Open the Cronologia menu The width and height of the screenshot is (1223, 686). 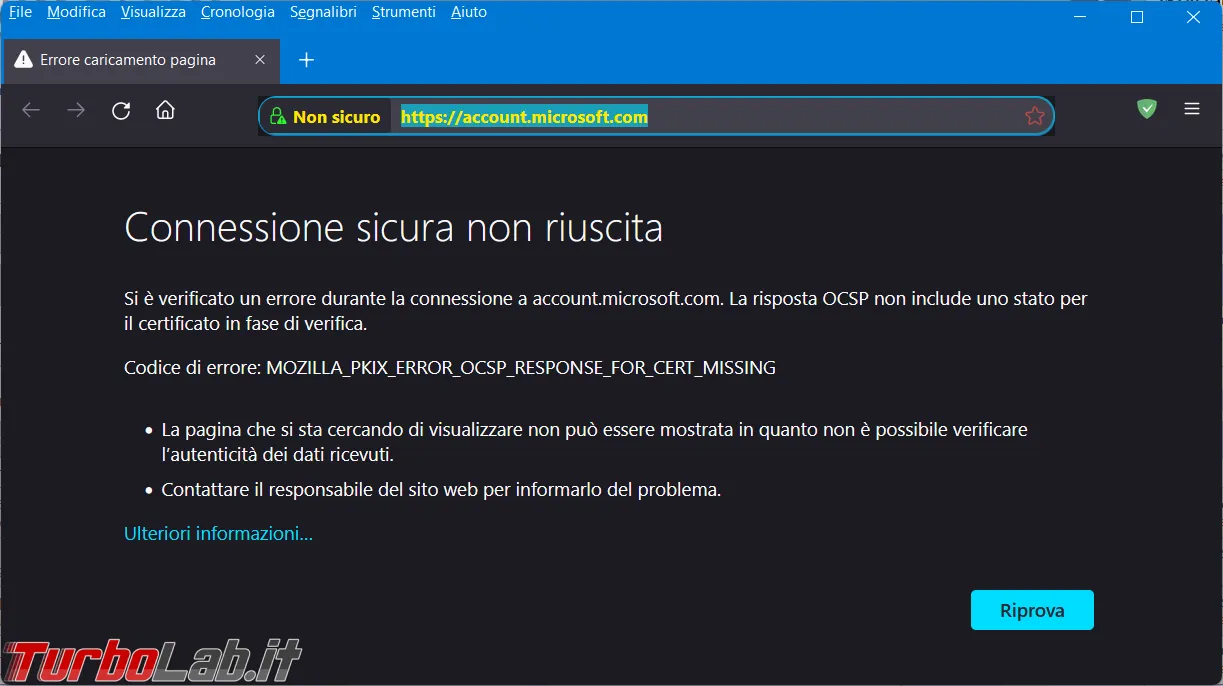click(x=237, y=12)
